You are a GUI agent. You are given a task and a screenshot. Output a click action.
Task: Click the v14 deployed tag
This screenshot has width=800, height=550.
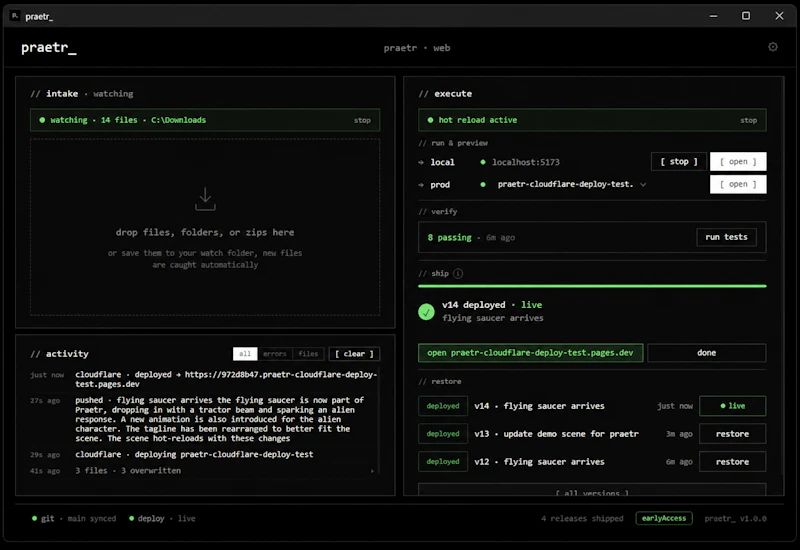(443, 406)
